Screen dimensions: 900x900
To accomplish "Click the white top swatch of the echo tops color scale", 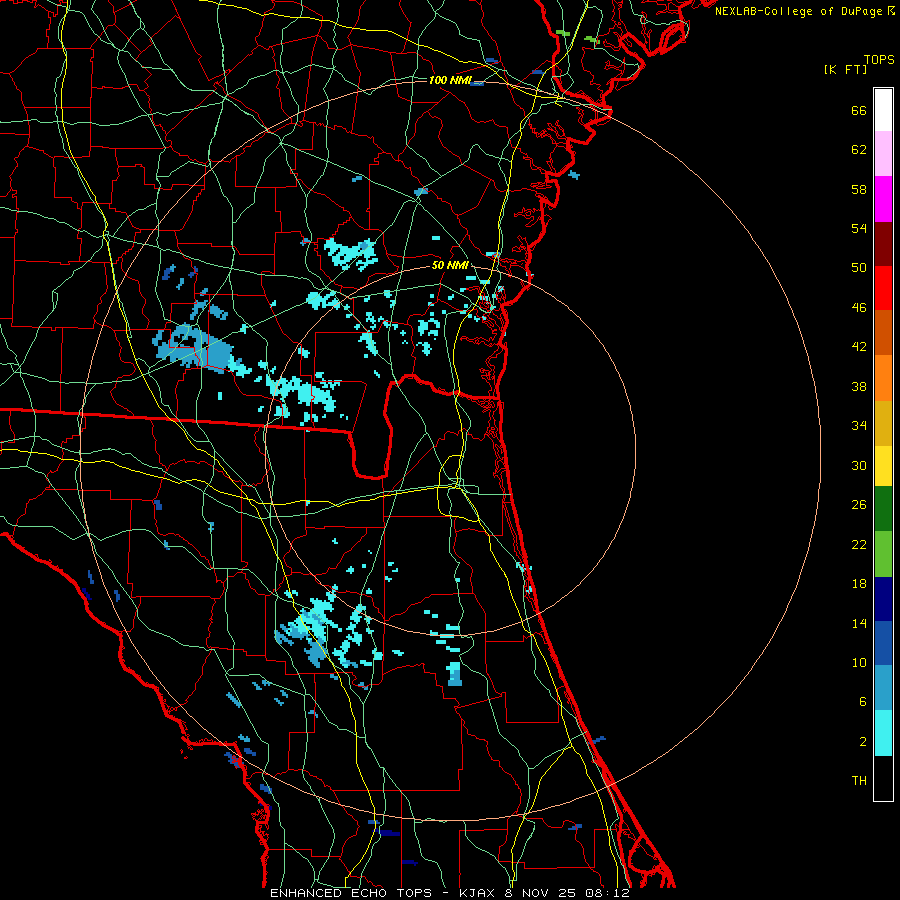I will coord(883,110).
